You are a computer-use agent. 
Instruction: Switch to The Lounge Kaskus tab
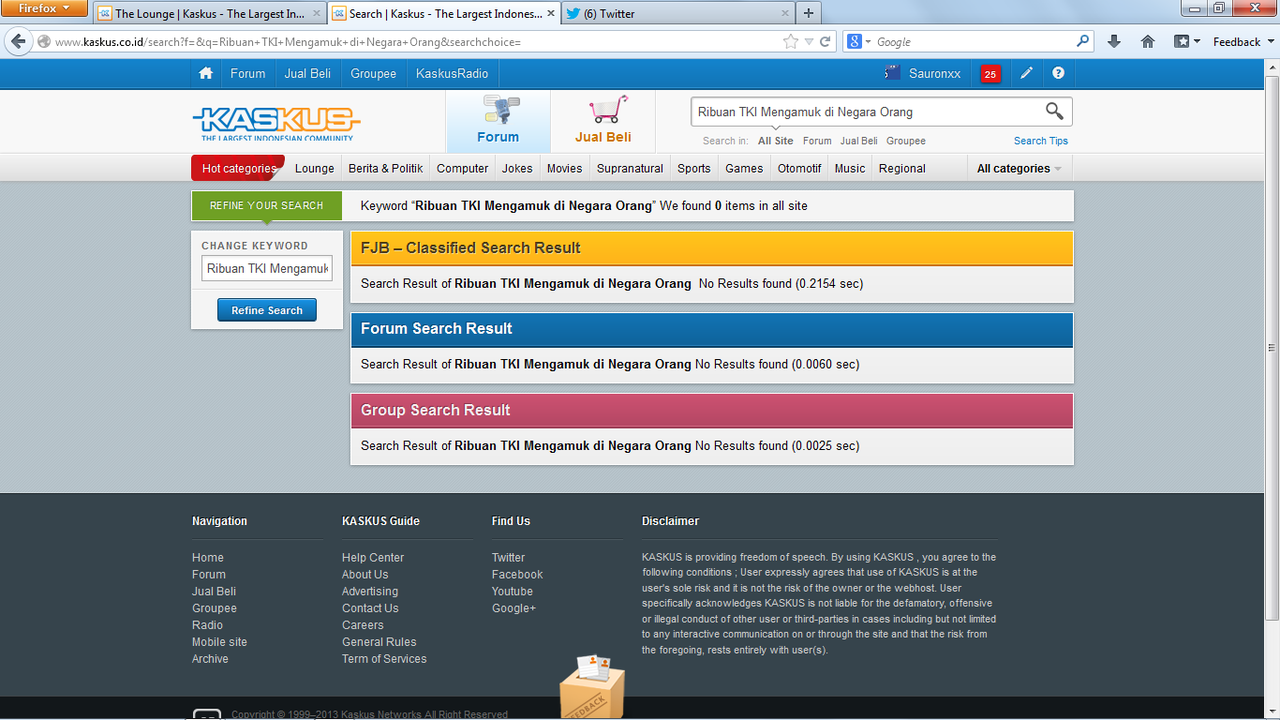[x=210, y=14]
